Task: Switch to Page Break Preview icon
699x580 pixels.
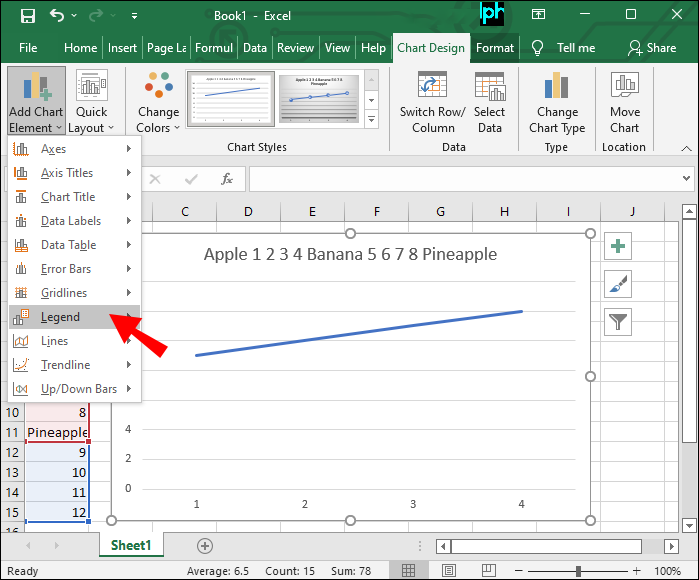Action: point(489,570)
